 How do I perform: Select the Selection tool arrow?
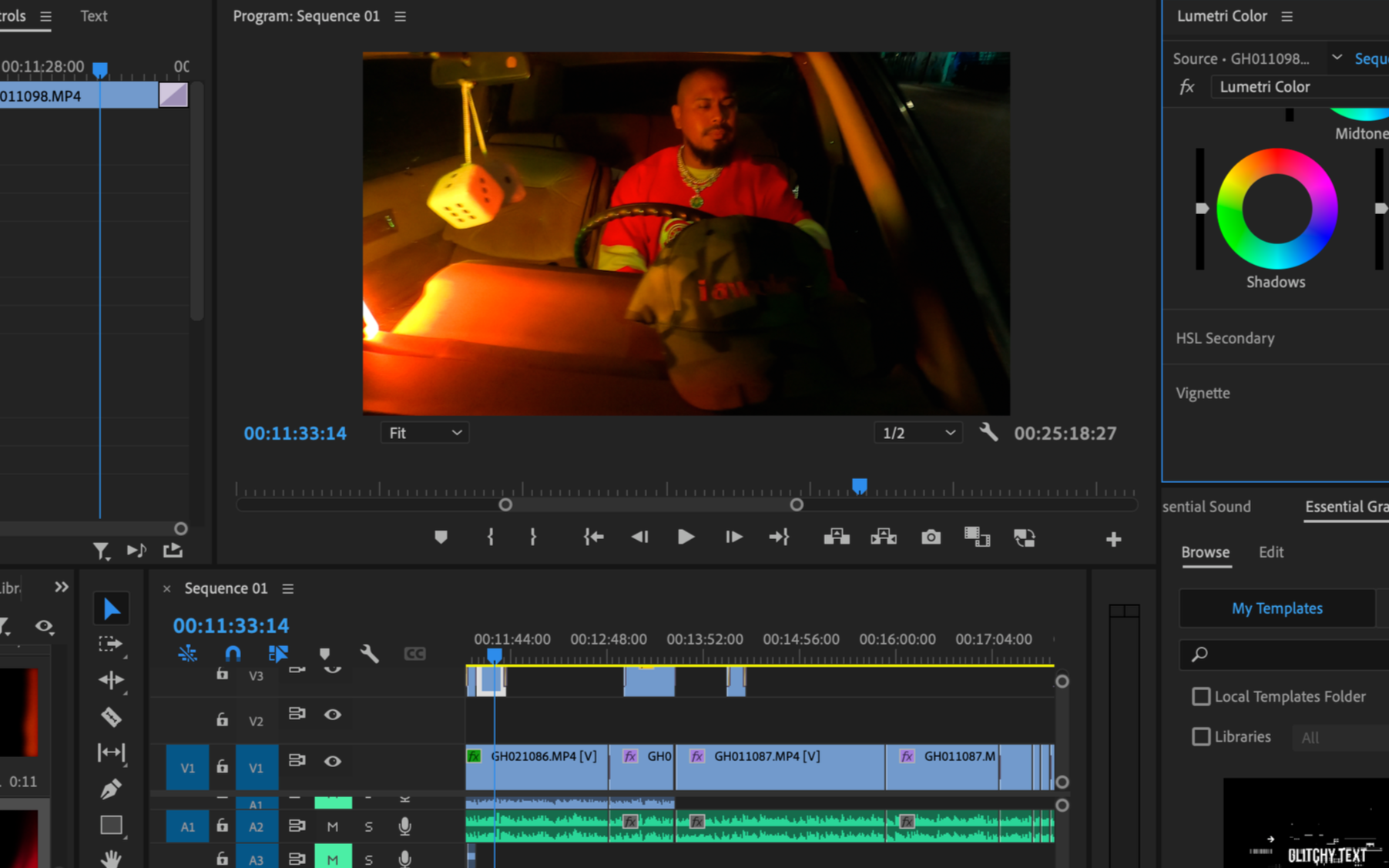(x=112, y=609)
